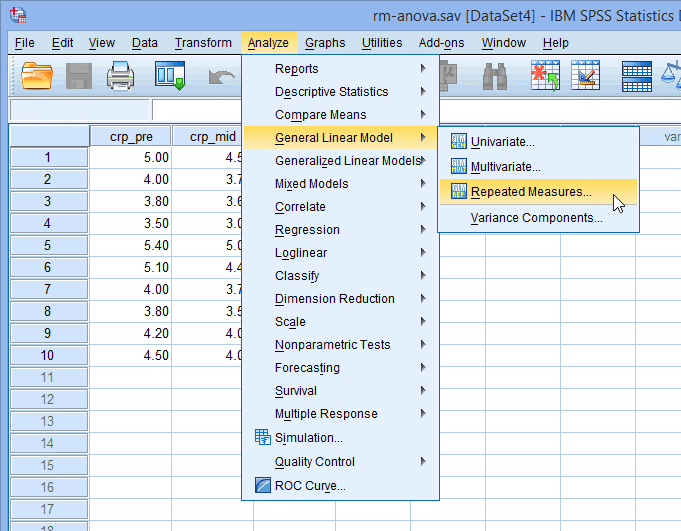The image size is (681, 531).
Task: Open the Utilities menu
Action: tap(382, 43)
